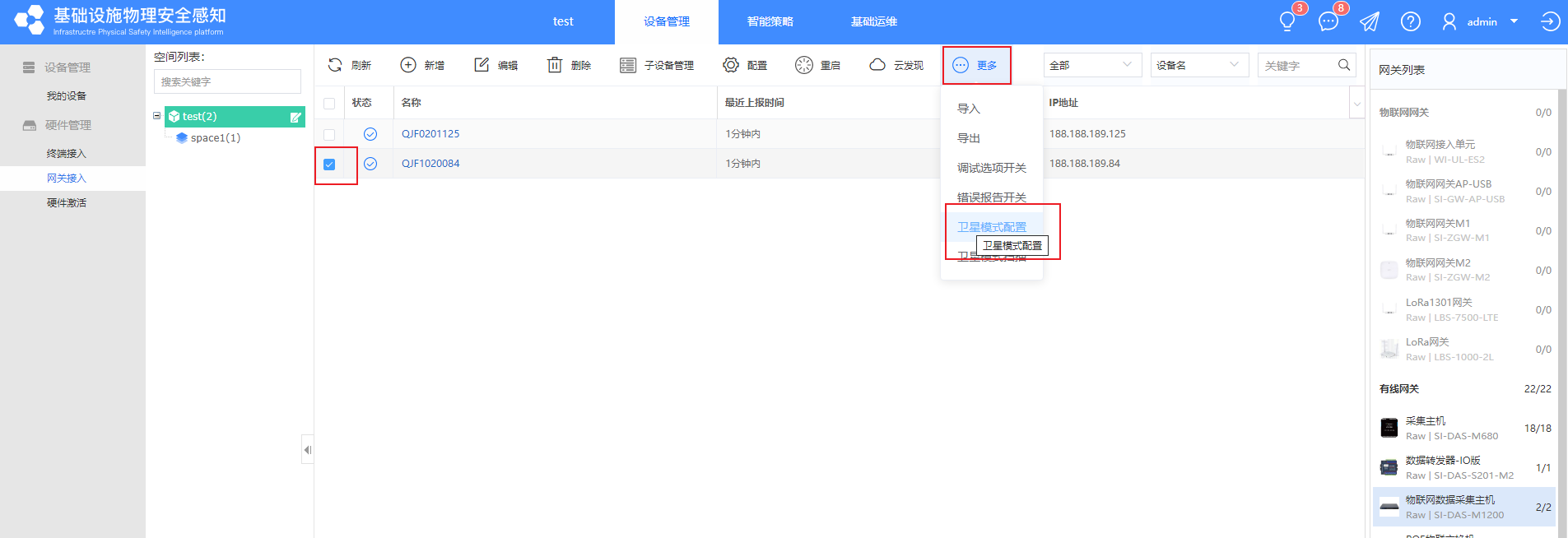This screenshot has height=538, width=1568.
Task: Select 卫星模式配置 from the menu
Action: tap(991, 227)
